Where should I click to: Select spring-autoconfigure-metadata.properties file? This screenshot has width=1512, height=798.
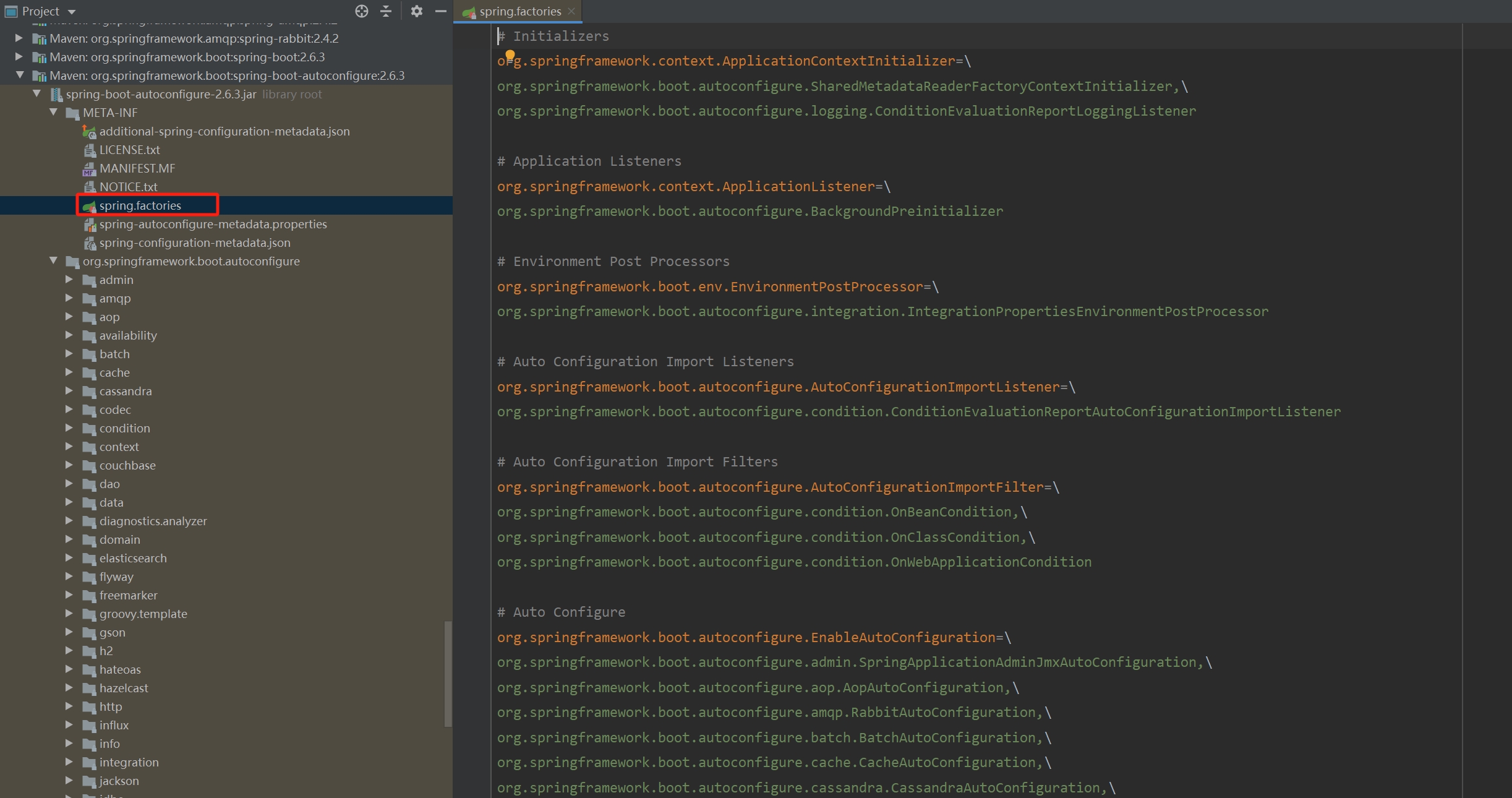[x=213, y=225]
